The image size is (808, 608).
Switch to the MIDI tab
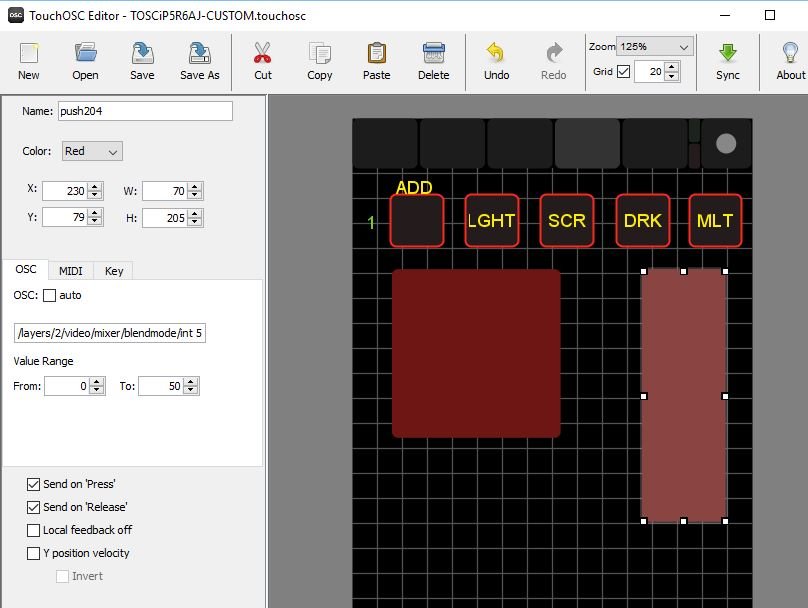[72, 270]
